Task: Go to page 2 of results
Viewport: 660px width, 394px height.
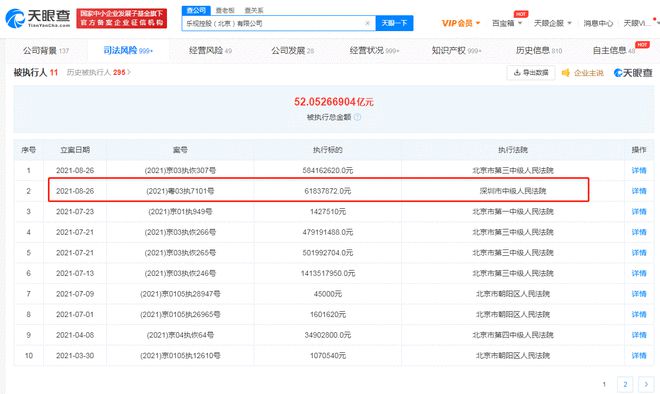Action: pyautogui.click(x=625, y=384)
